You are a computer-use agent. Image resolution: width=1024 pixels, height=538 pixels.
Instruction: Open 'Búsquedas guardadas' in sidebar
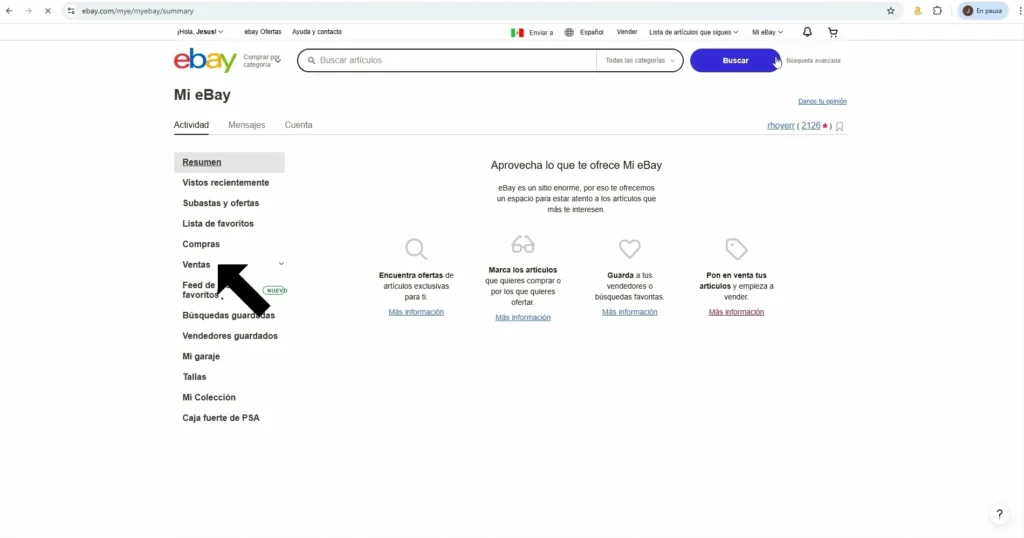coord(229,315)
